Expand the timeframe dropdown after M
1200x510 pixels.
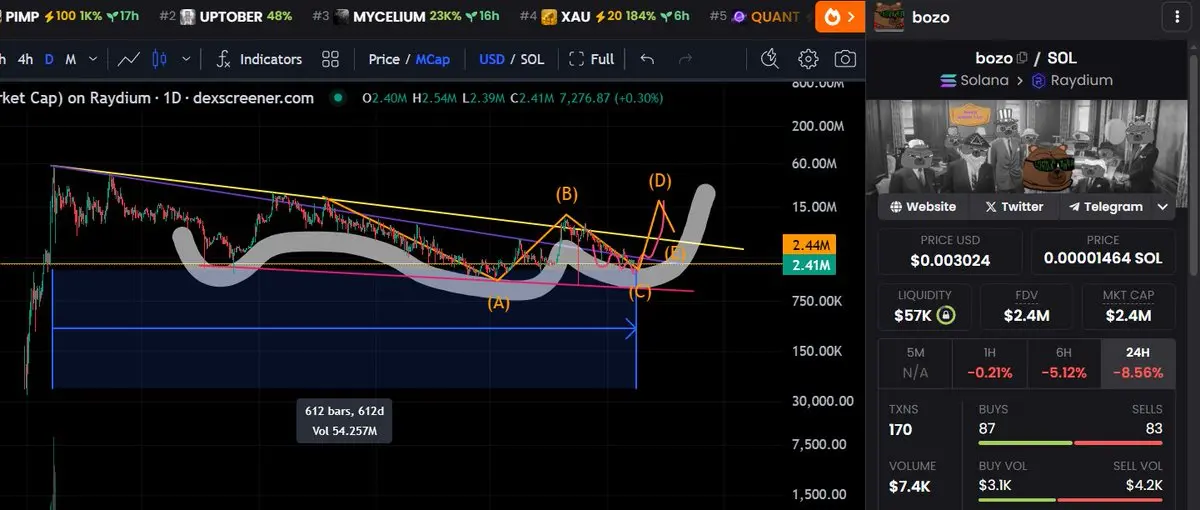point(92,59)
